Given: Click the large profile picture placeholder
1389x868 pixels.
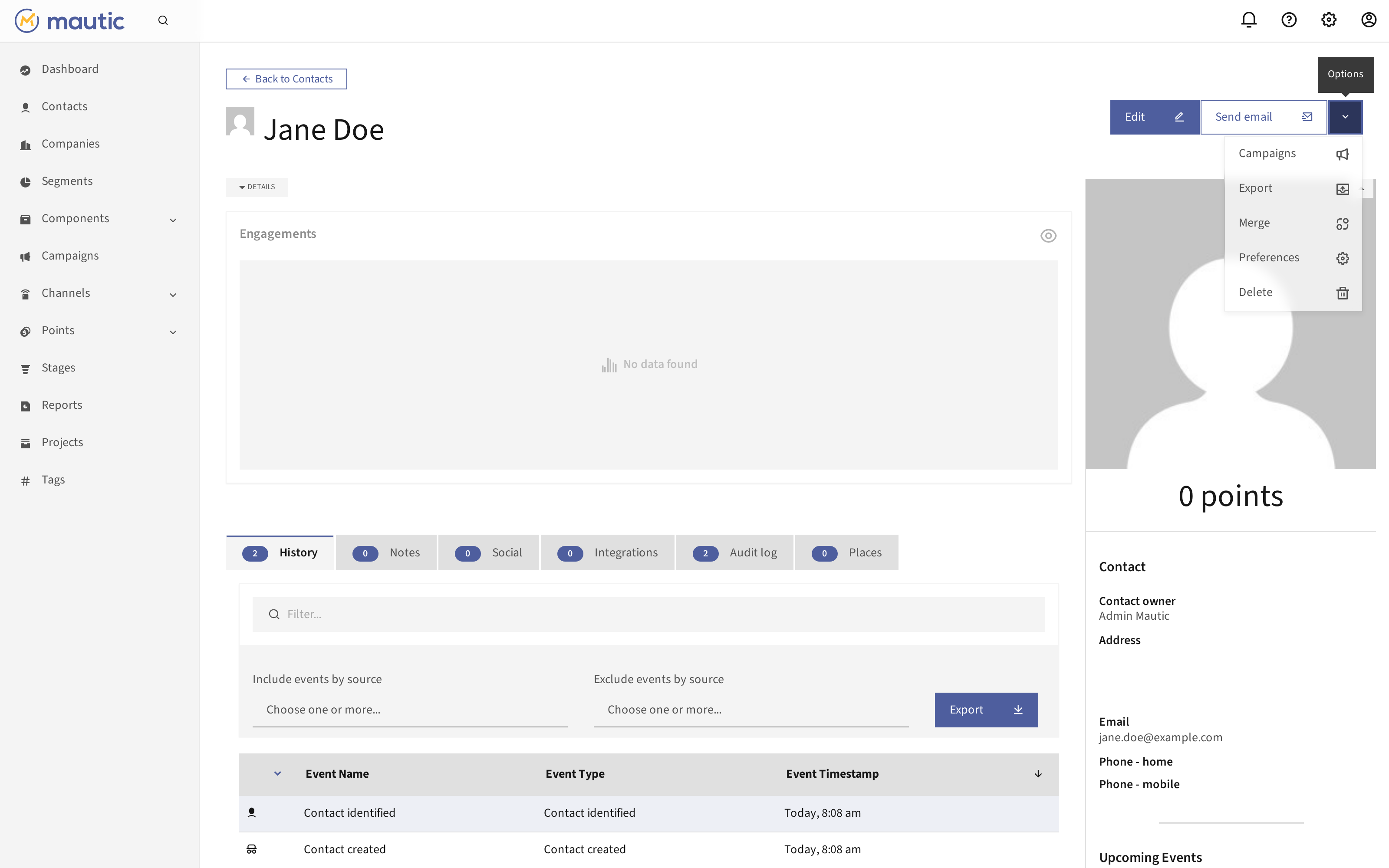Looking at the screenshot, I should 1231,323.
